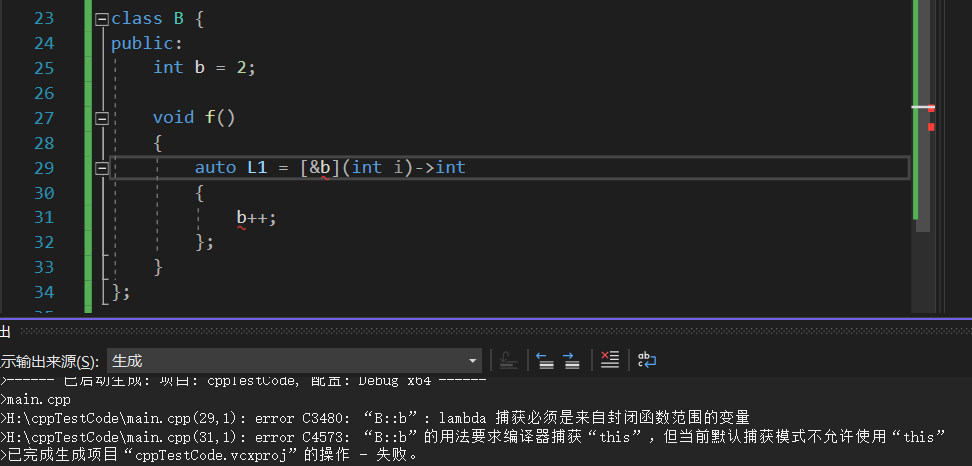Click the variable b++ with red squiggle

point(255,217)
